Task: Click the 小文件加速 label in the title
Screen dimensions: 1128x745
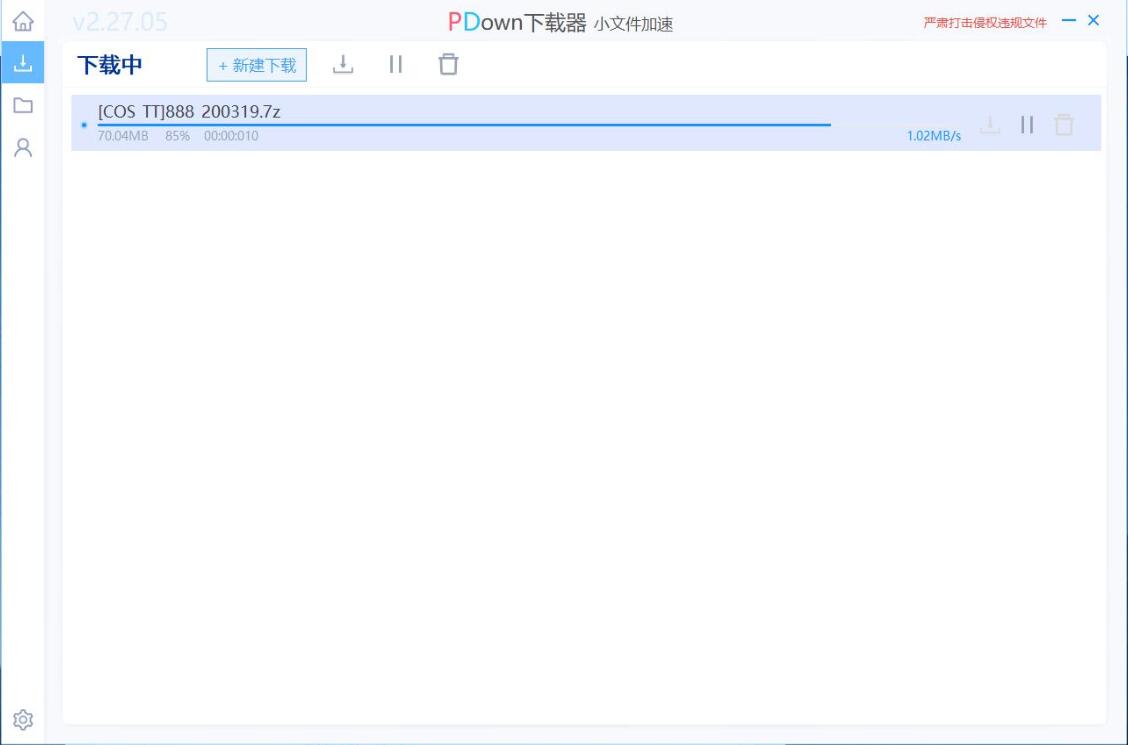Action: (633, 24)
